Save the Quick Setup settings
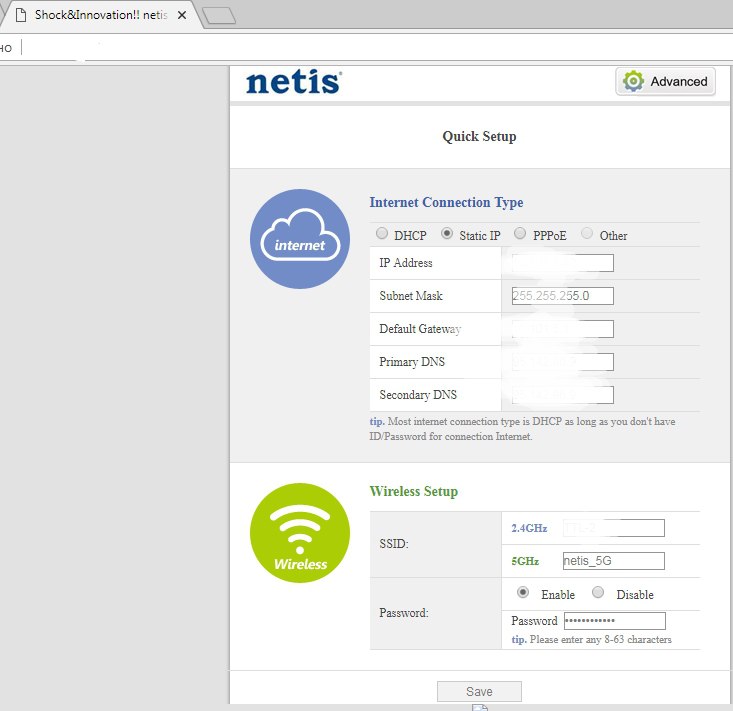The image size is (733, 711). (479, 691)
